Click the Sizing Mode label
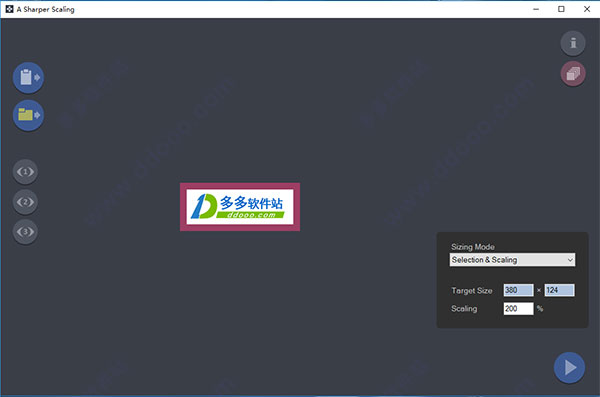The width and height of the screenshot is (600, 397). tap(473, 247)
